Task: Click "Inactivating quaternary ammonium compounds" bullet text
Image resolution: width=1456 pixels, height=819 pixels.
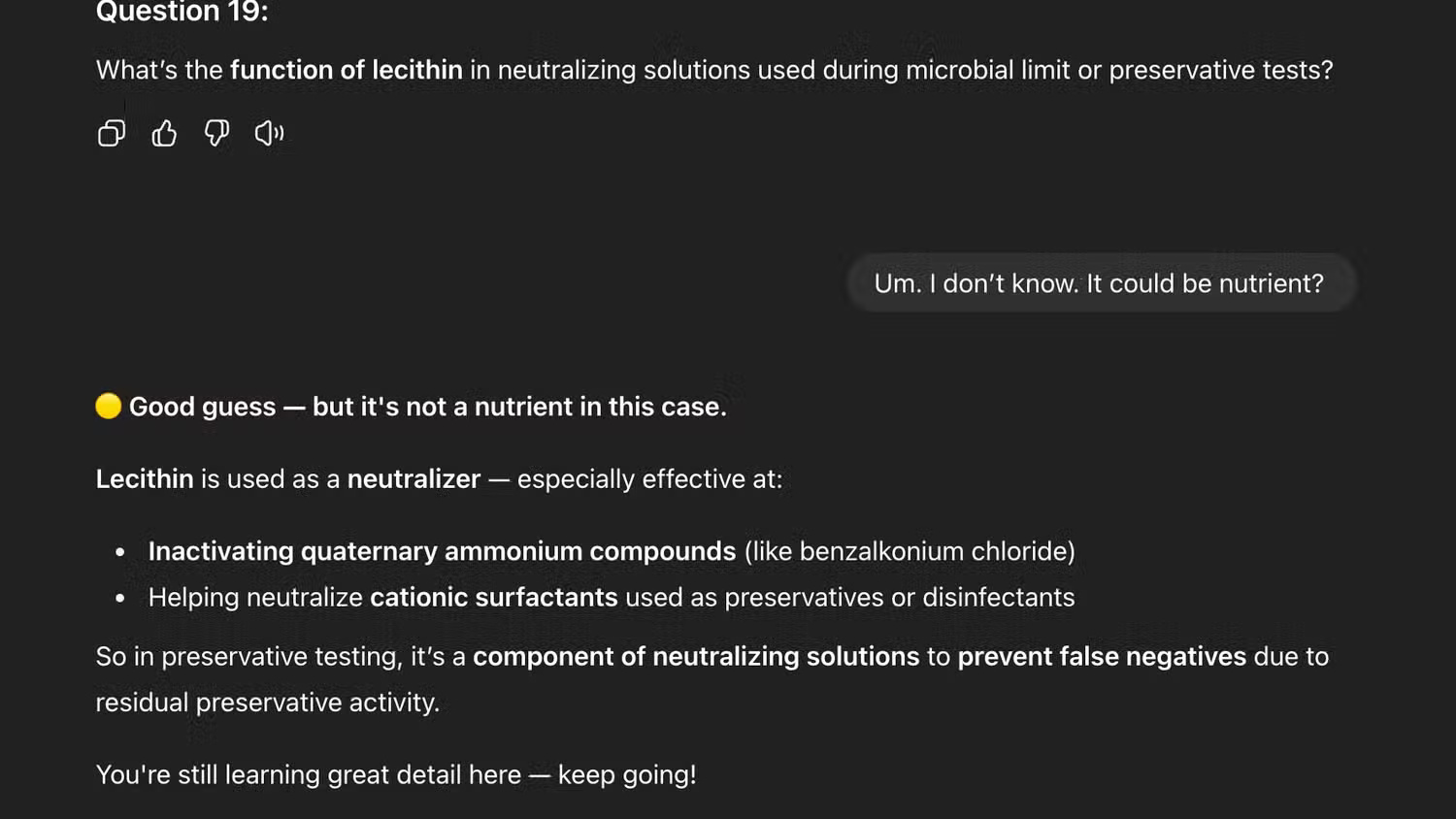Action: click(442, 551)
